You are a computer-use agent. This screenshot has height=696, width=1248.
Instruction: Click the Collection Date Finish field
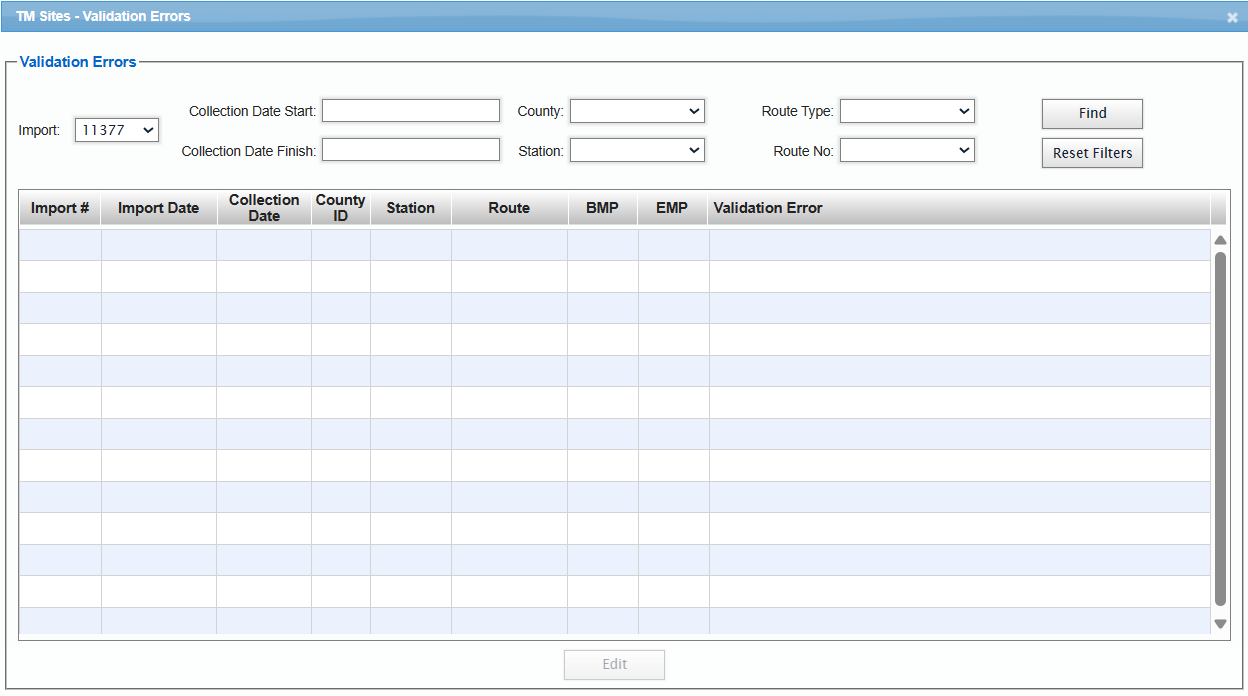410,148
